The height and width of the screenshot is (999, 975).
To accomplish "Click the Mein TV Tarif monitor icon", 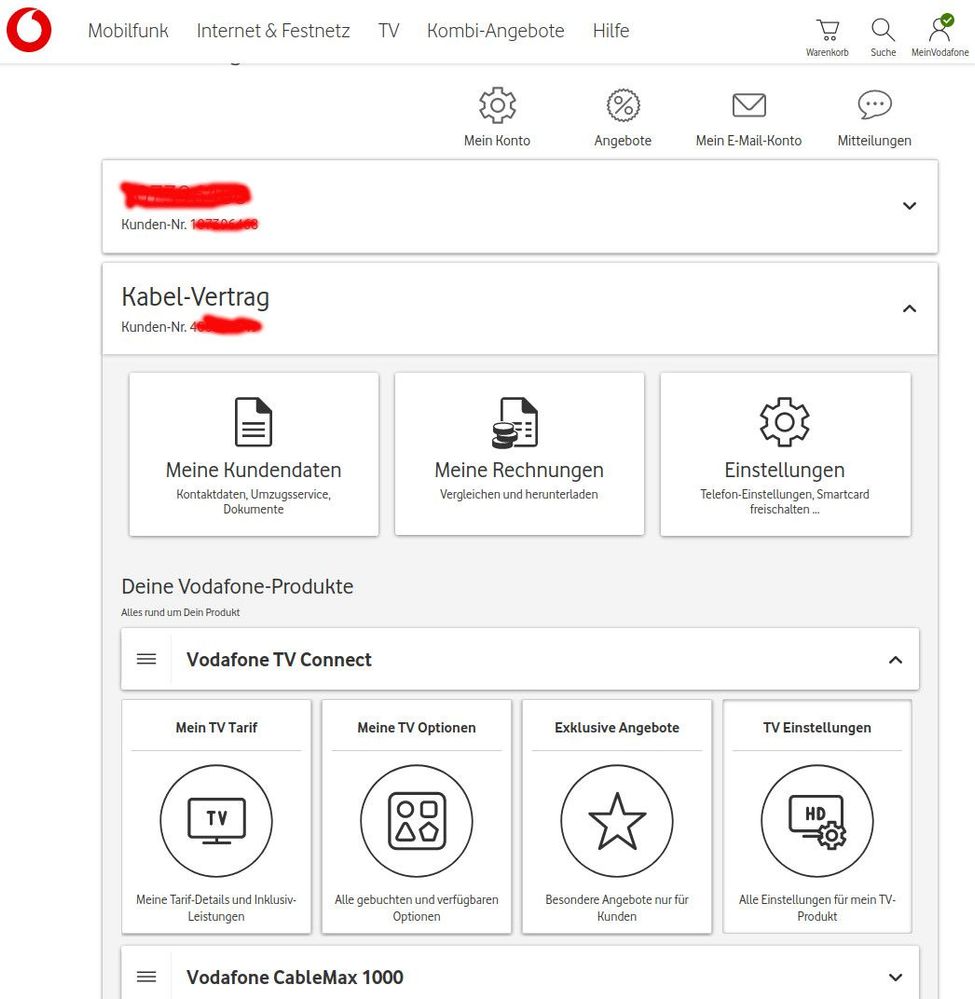I will point(216,821).
